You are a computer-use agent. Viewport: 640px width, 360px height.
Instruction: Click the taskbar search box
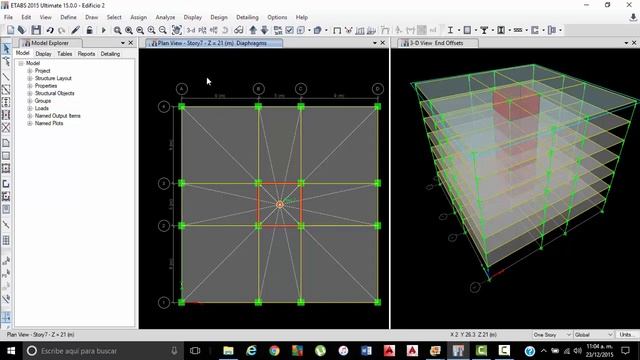[102, 351]
